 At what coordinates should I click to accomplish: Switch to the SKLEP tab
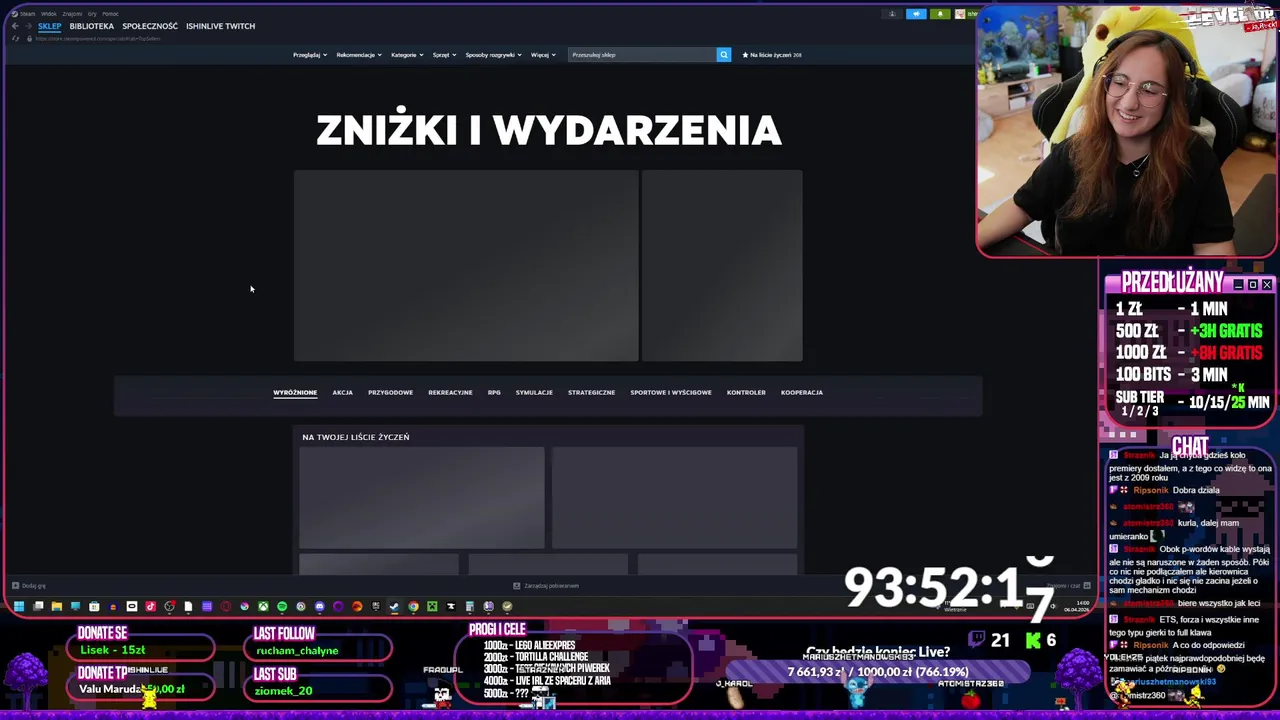[50, 26]
